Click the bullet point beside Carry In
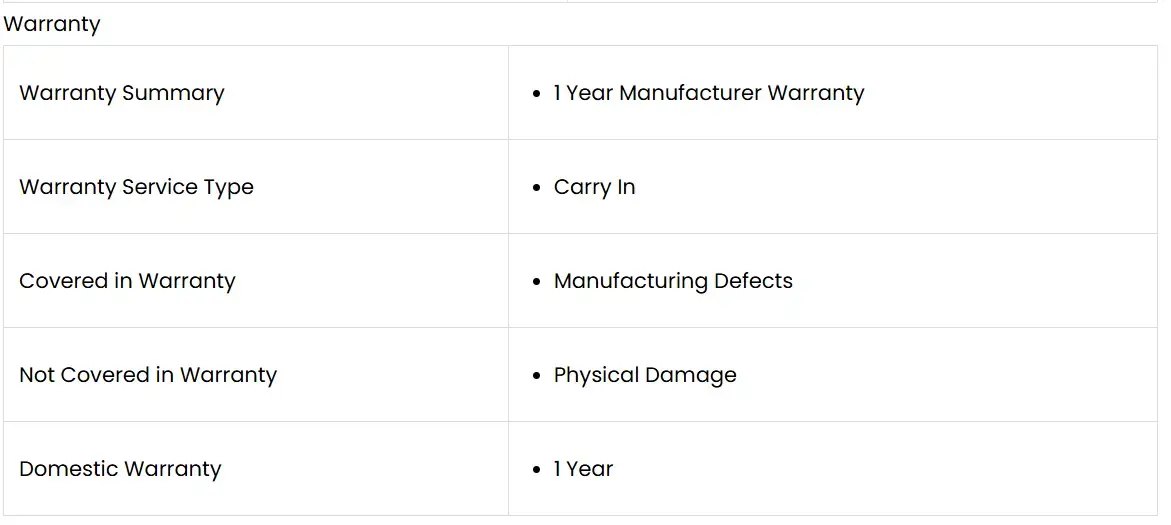This screenshot has width=1171, height=525. 538,188
